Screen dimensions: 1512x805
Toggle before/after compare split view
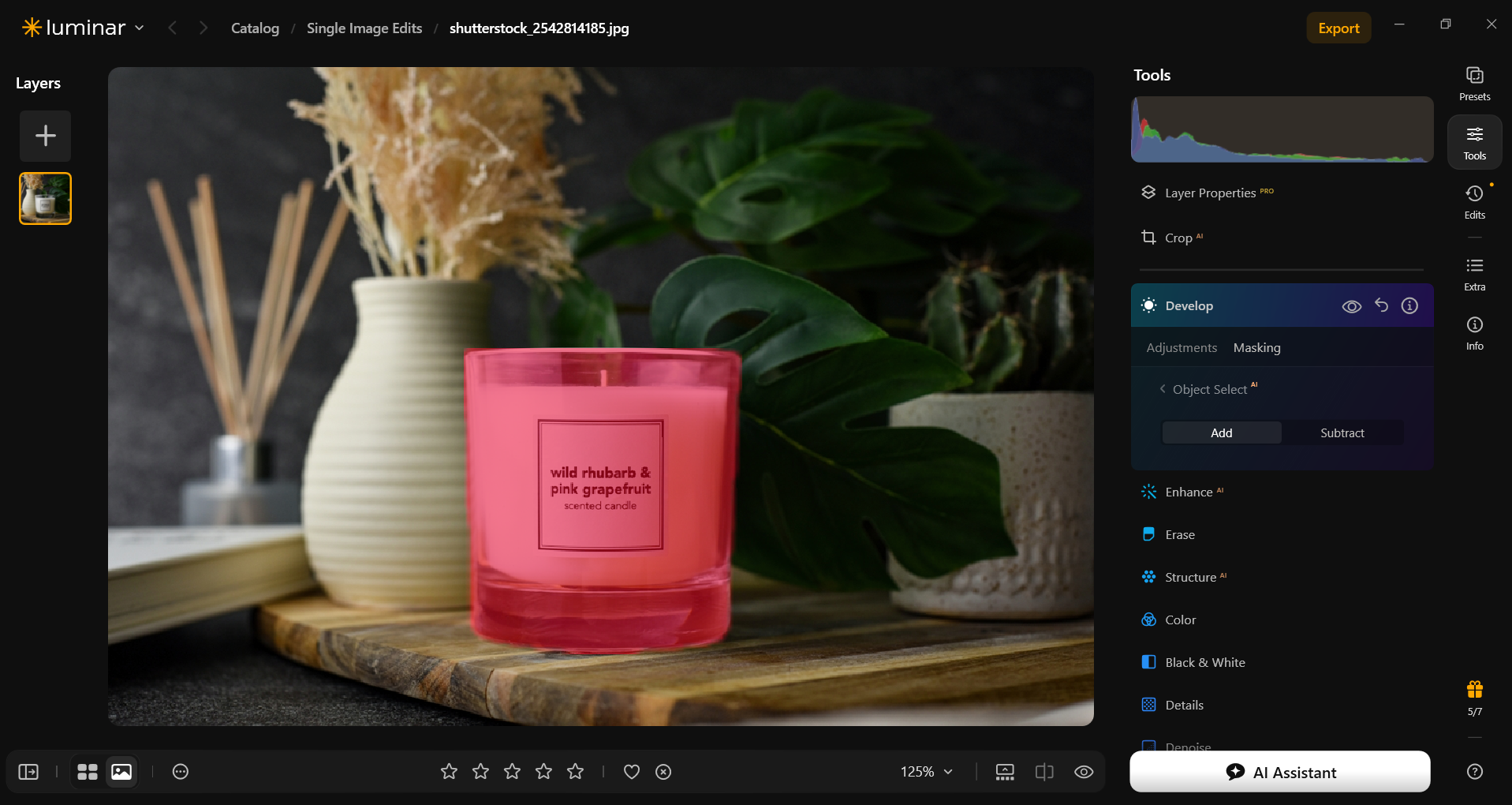(1044, 772)
